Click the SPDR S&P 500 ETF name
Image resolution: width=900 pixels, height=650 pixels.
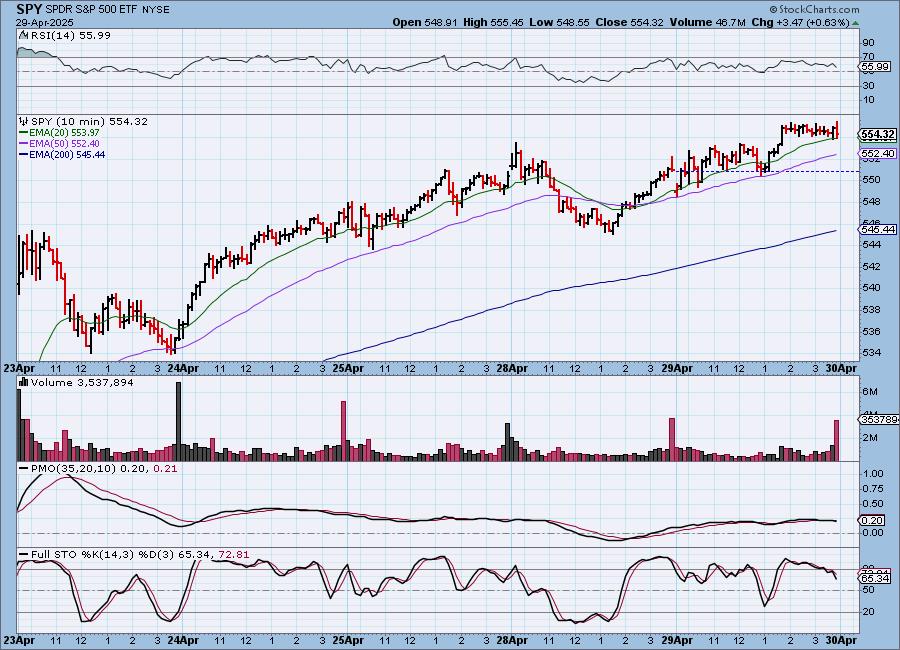click(x=91, y=10)
